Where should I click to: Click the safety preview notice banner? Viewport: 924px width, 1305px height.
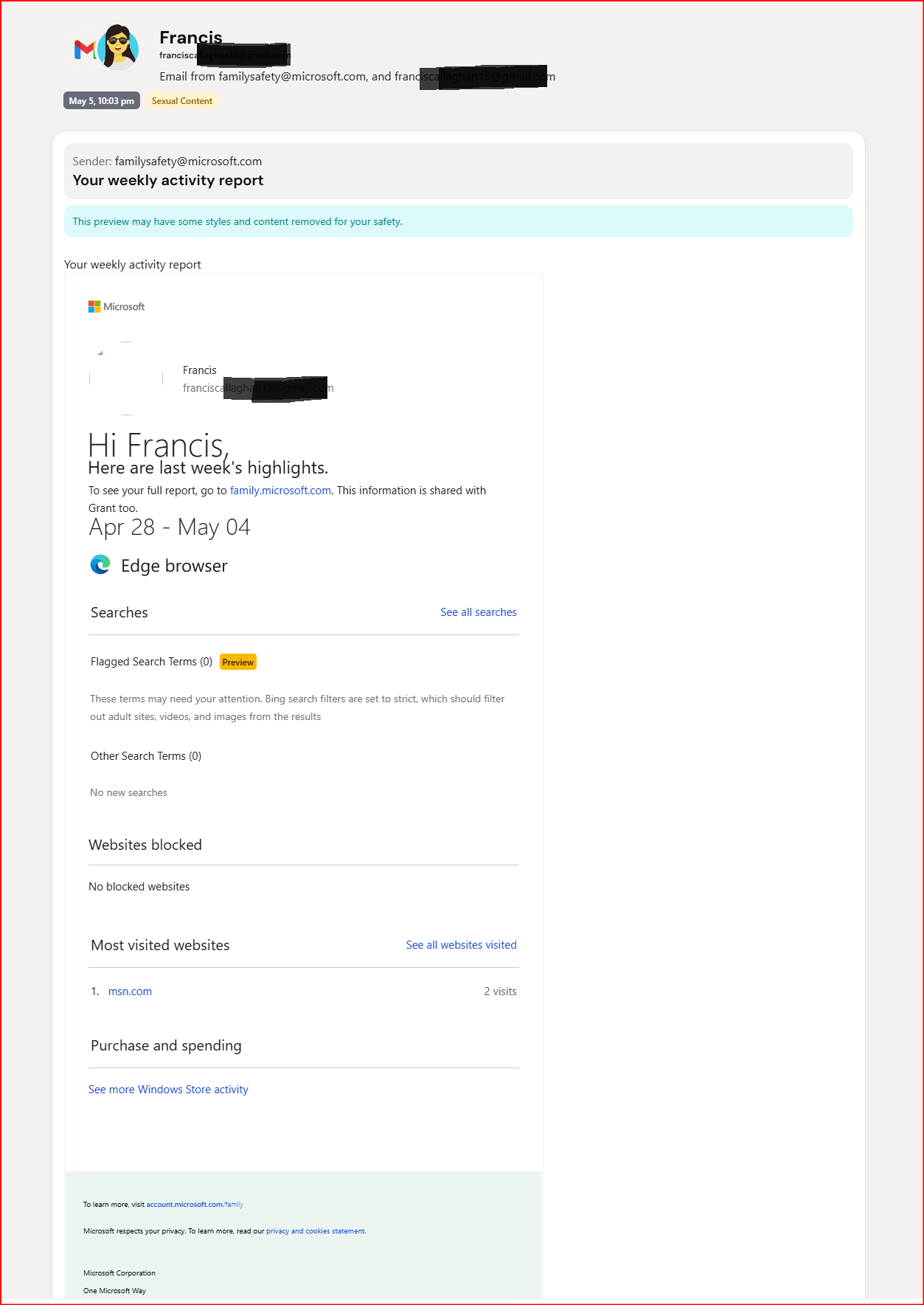(459, 221)
